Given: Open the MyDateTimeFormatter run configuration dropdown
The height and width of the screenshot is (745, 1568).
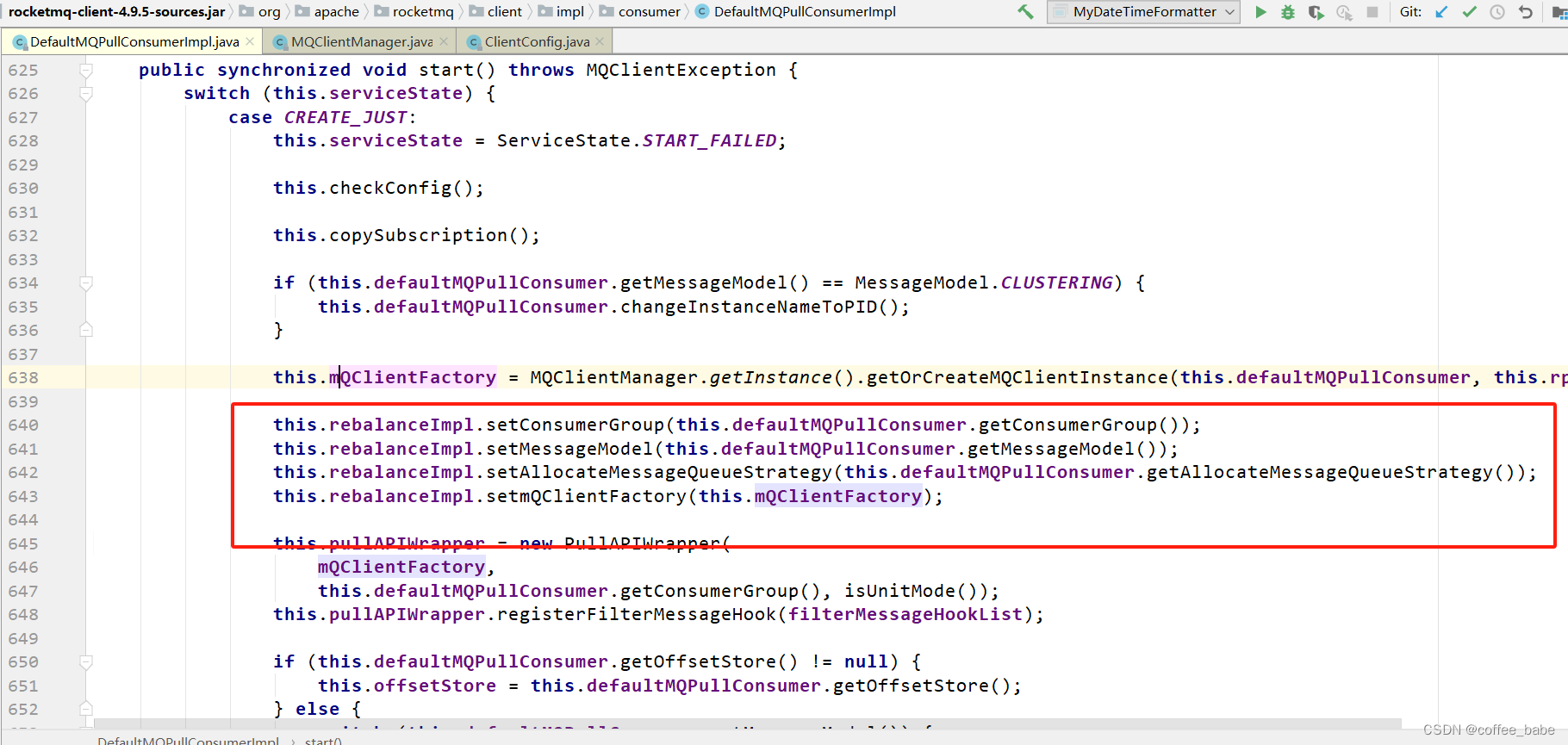Looking at the screenshot, I should point(1143,12).
